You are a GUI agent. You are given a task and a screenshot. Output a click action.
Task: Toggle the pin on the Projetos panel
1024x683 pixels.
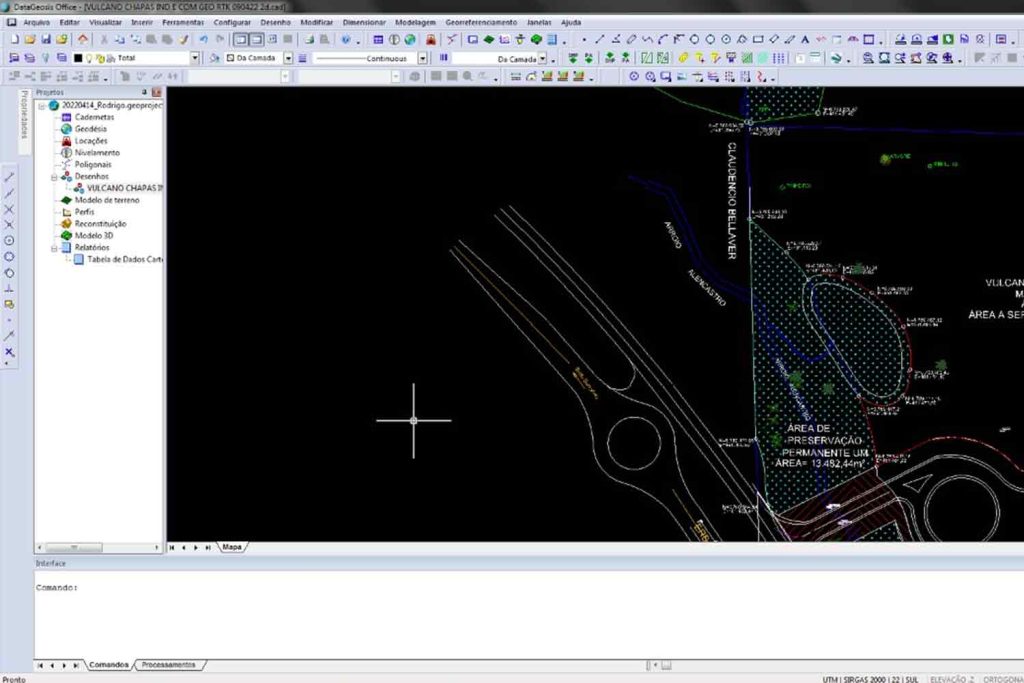pyautogui.click(x=145, y=92)
